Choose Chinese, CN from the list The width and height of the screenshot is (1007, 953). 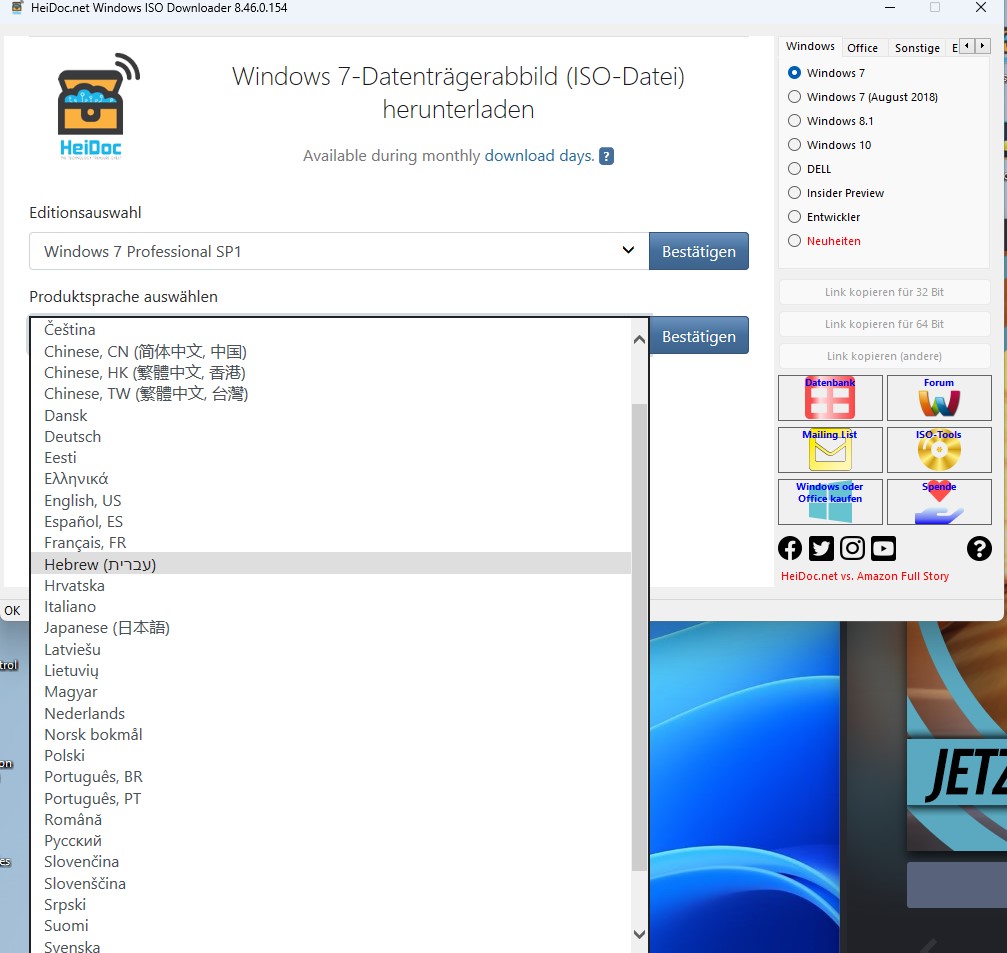[x=331, y=351]
